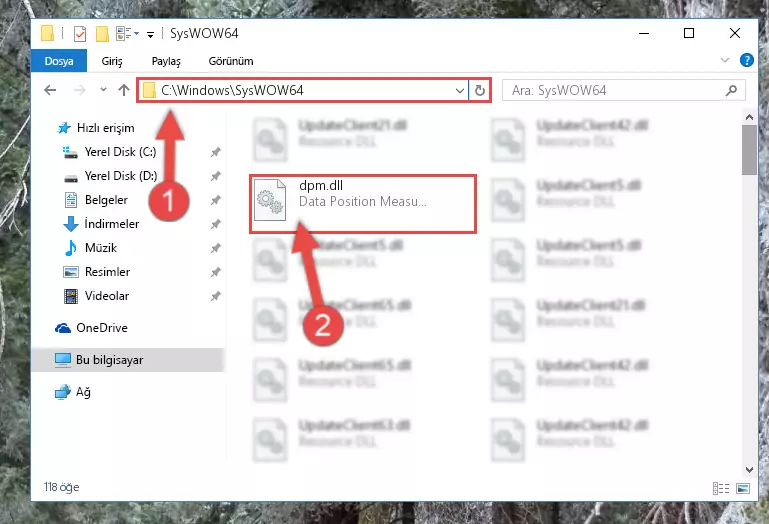The width and height of the screenshot is (769, 524).
Task: Open recent locations dropdown arrow
Action: pos(103,90)
